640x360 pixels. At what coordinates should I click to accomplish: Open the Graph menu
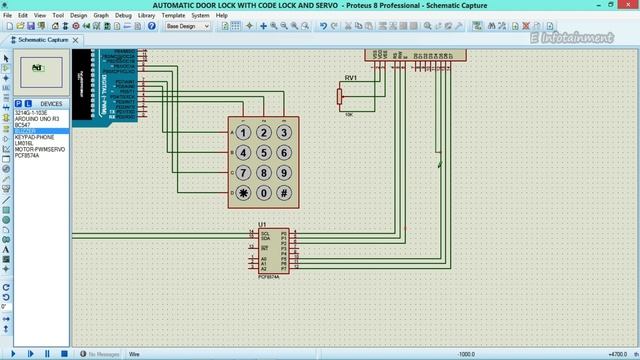click(x=101, y=16)
